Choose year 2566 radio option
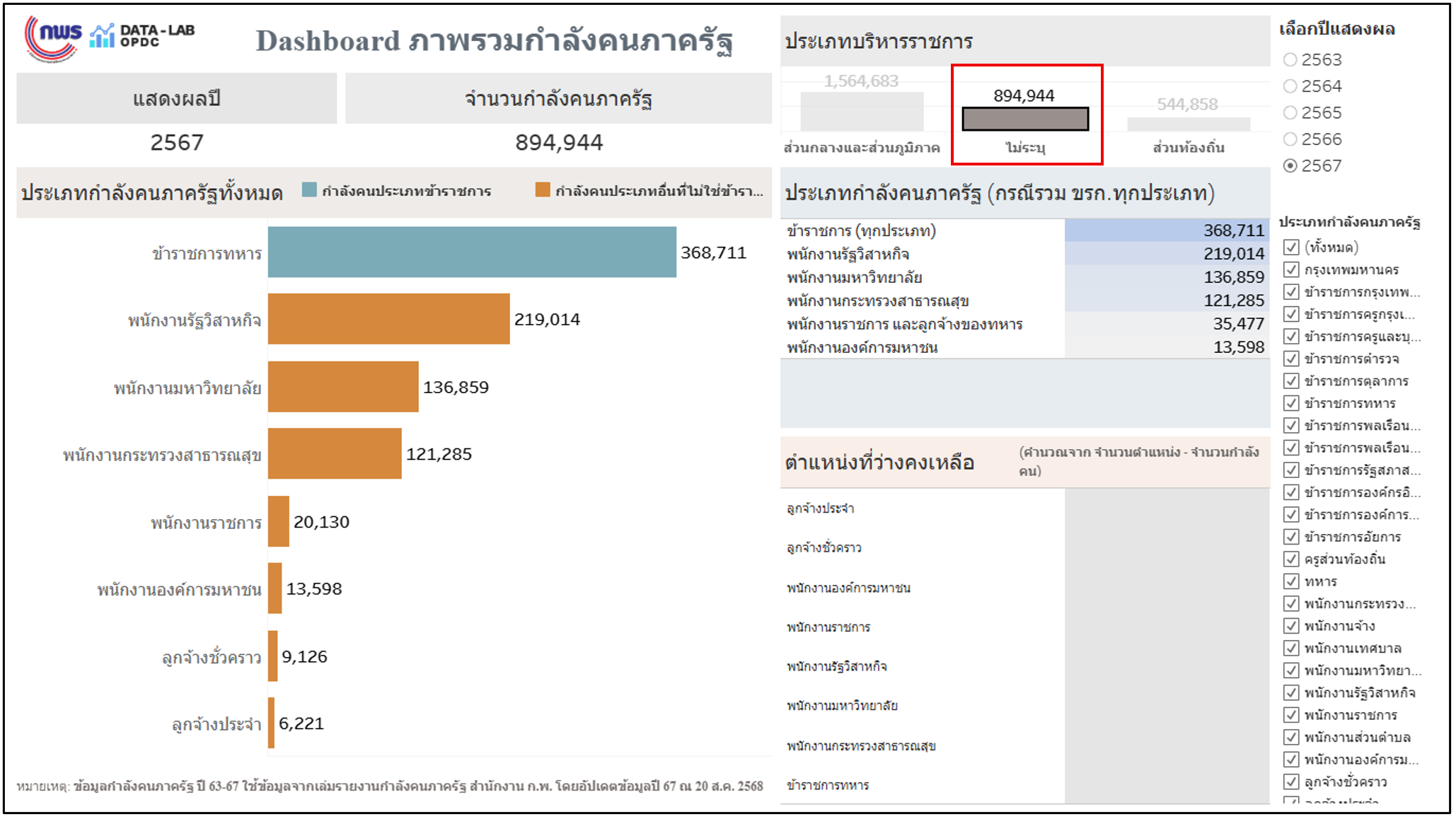 [1290, 139]
